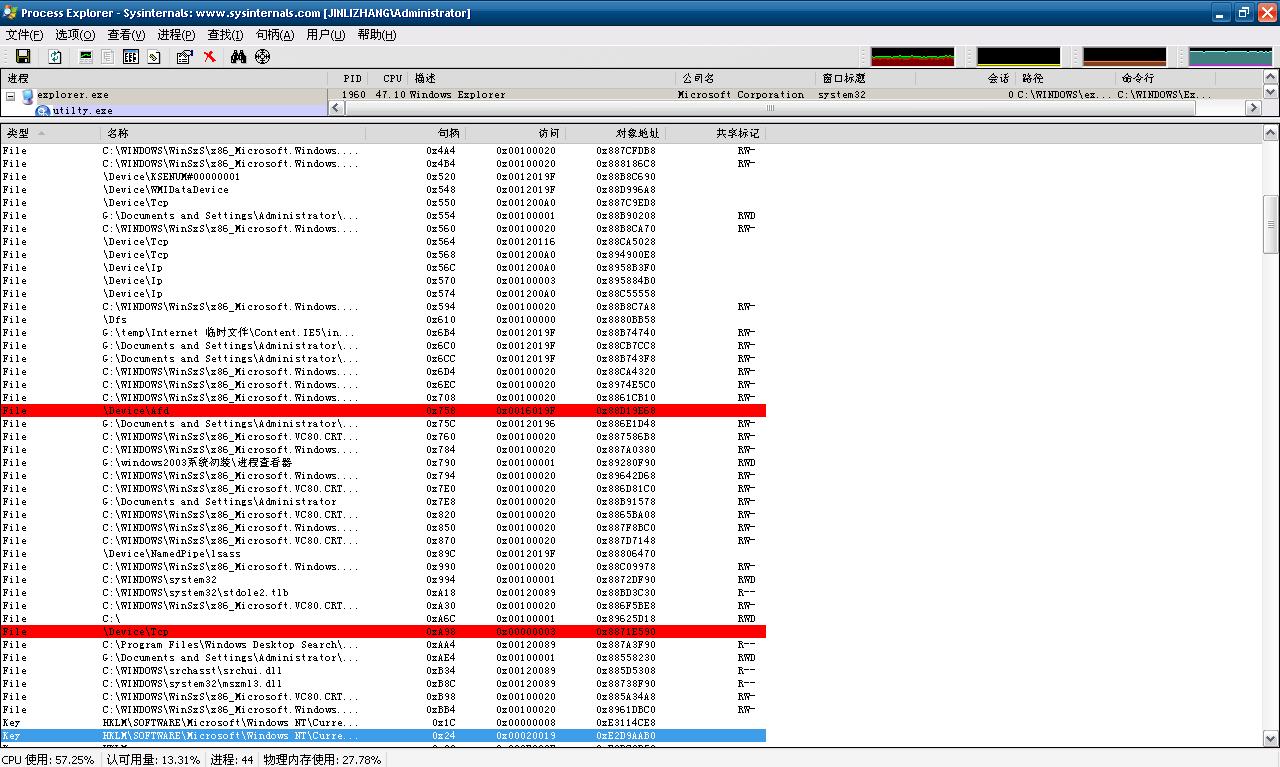Select the utilty.exe process row
Viewport: 1280px width, 767px height.
[164, 111]
